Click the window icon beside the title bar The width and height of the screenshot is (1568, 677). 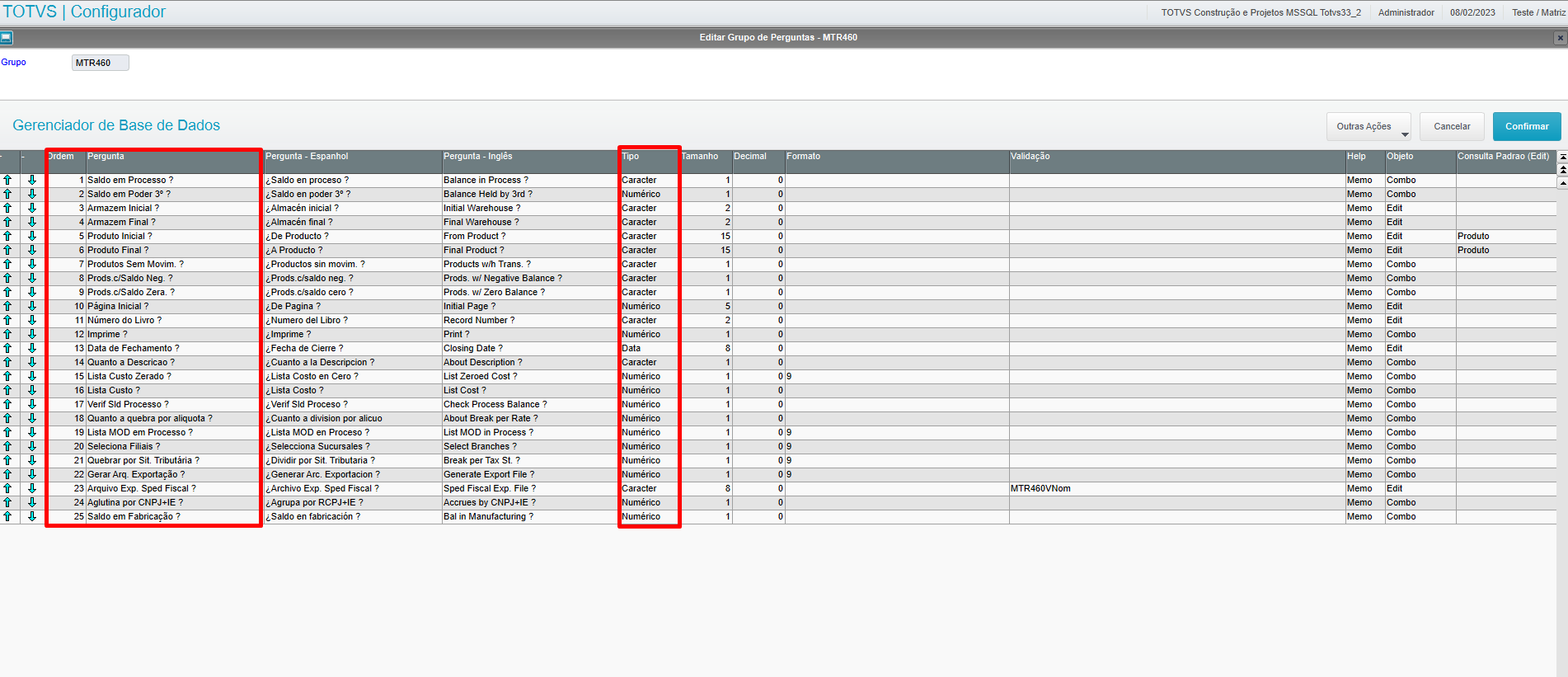click(x=7, y=37)
